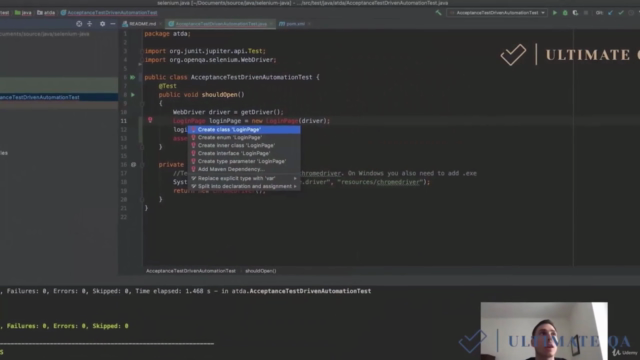
Task: Collapse code fold marker on line 3 imports
Action: 142,51
